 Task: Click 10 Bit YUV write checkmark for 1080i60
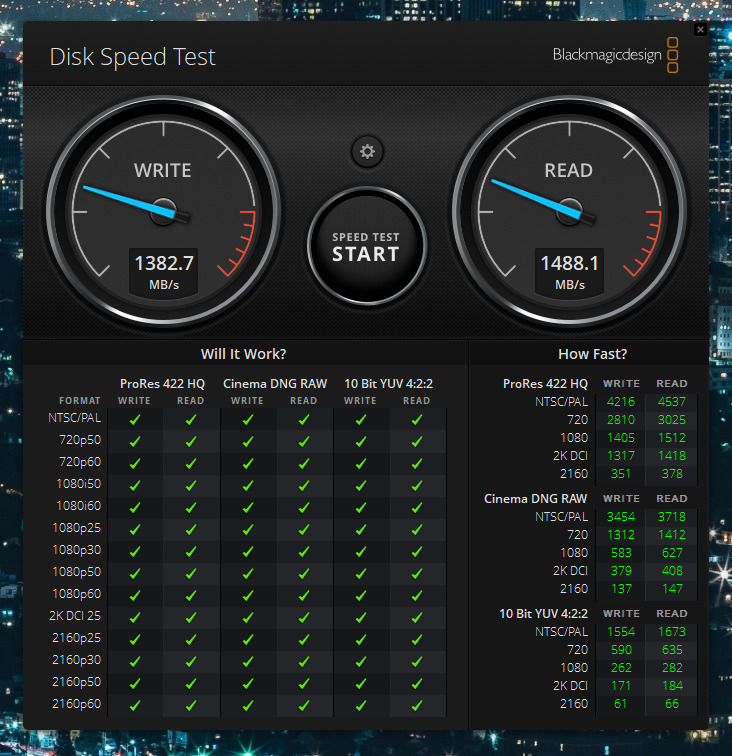pos(361,507)
